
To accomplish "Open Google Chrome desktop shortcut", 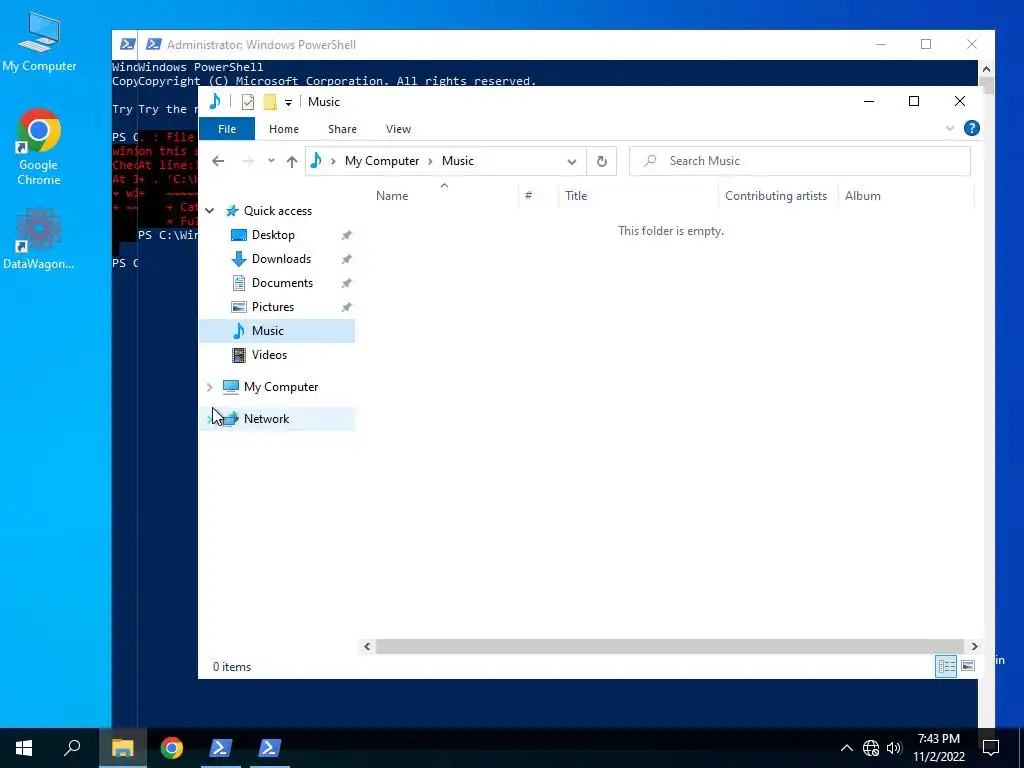I will point(39,147).
